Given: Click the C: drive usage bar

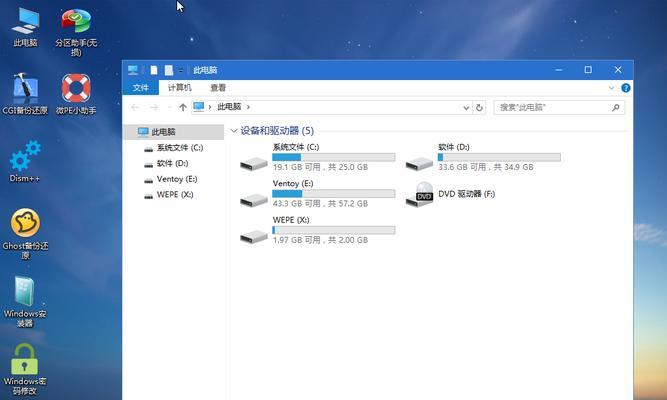Looking at the screenshot, I should 334,157.
